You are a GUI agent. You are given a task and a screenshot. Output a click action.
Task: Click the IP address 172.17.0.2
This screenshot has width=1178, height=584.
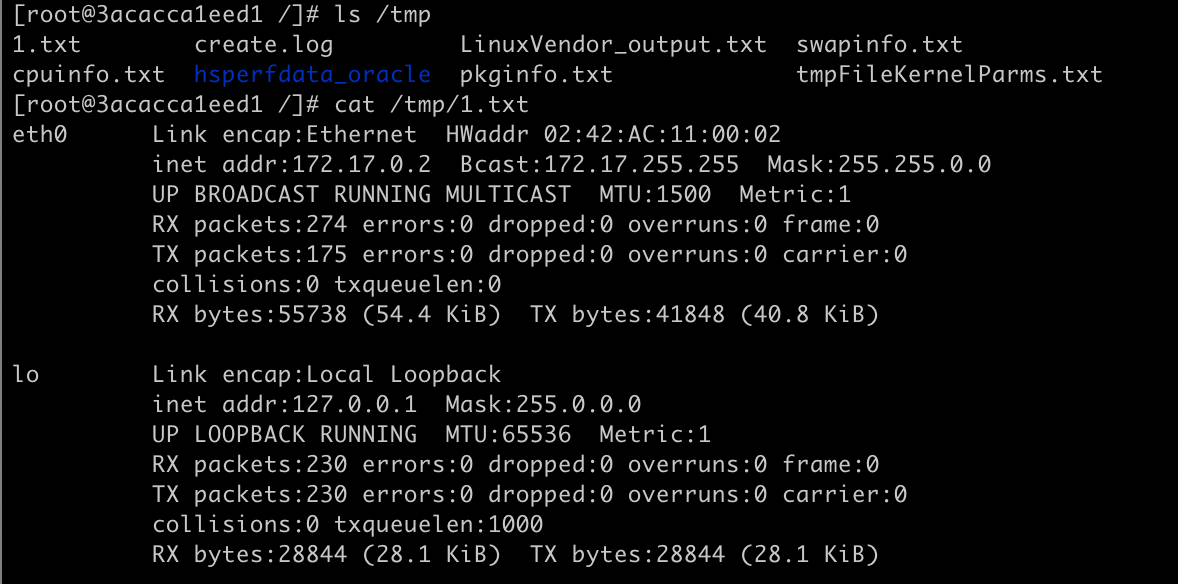click(375, 165)
